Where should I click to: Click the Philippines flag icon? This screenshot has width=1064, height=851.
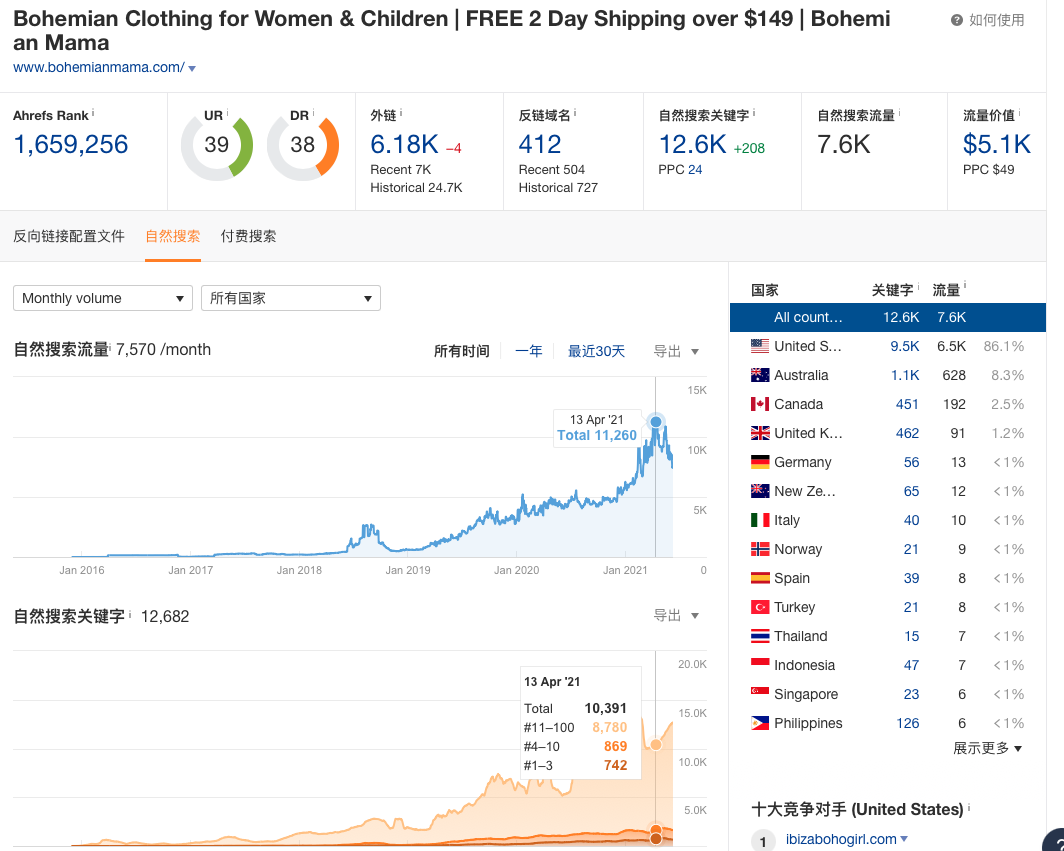click(x=760, y=723)
